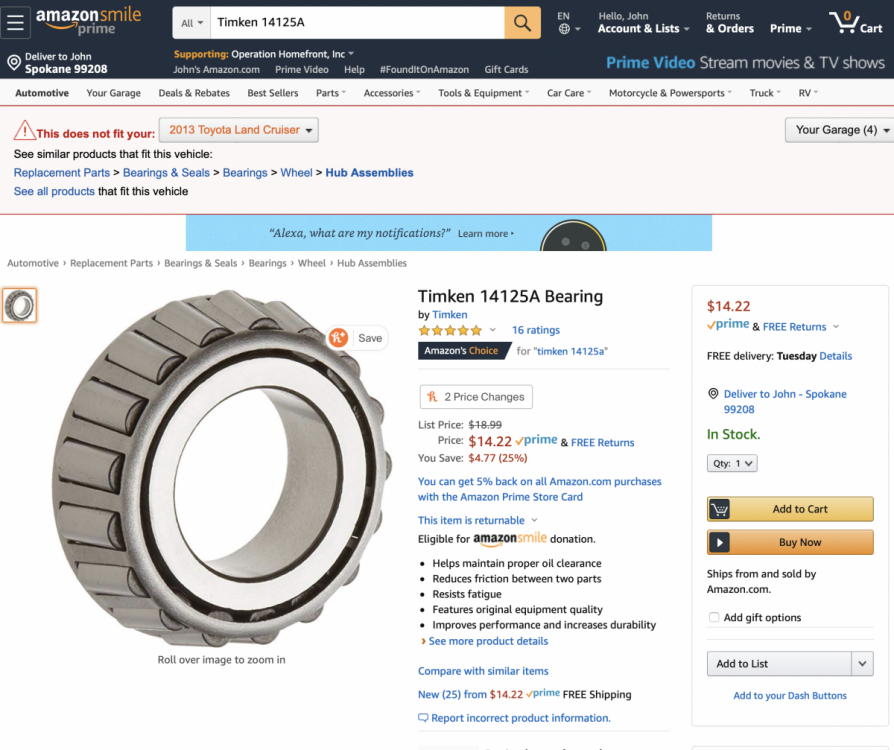Open the hamburger navigation menu
This screenshot has width=894, height=750.
click(15, 23)
